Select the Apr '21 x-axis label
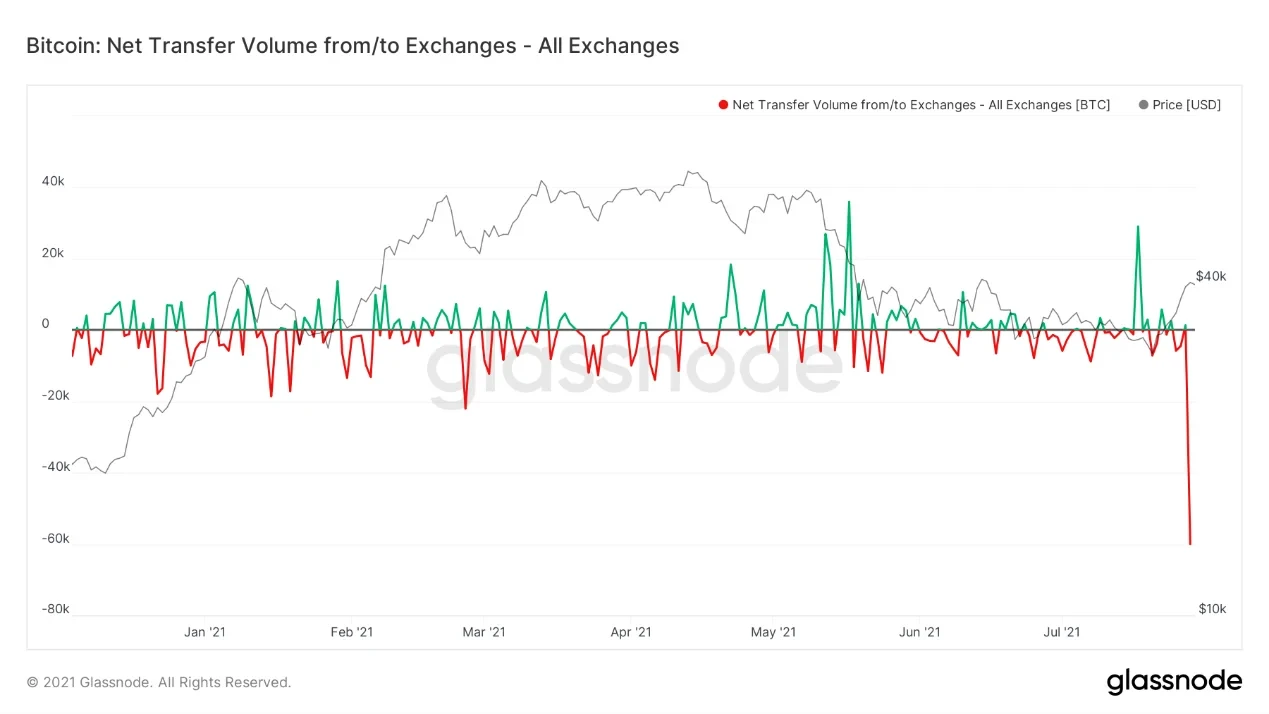Screen dimensions: 1269x714 tap(630, 632)
